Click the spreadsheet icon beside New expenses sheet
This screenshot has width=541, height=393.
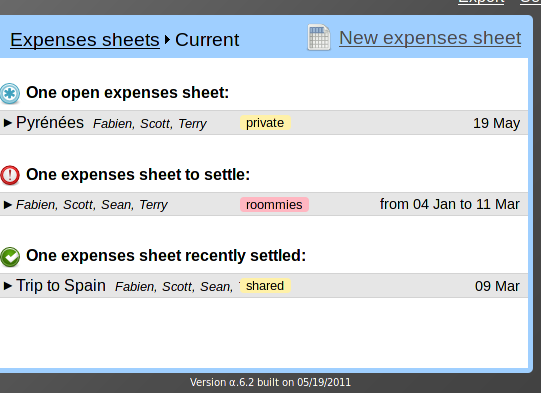319,37
